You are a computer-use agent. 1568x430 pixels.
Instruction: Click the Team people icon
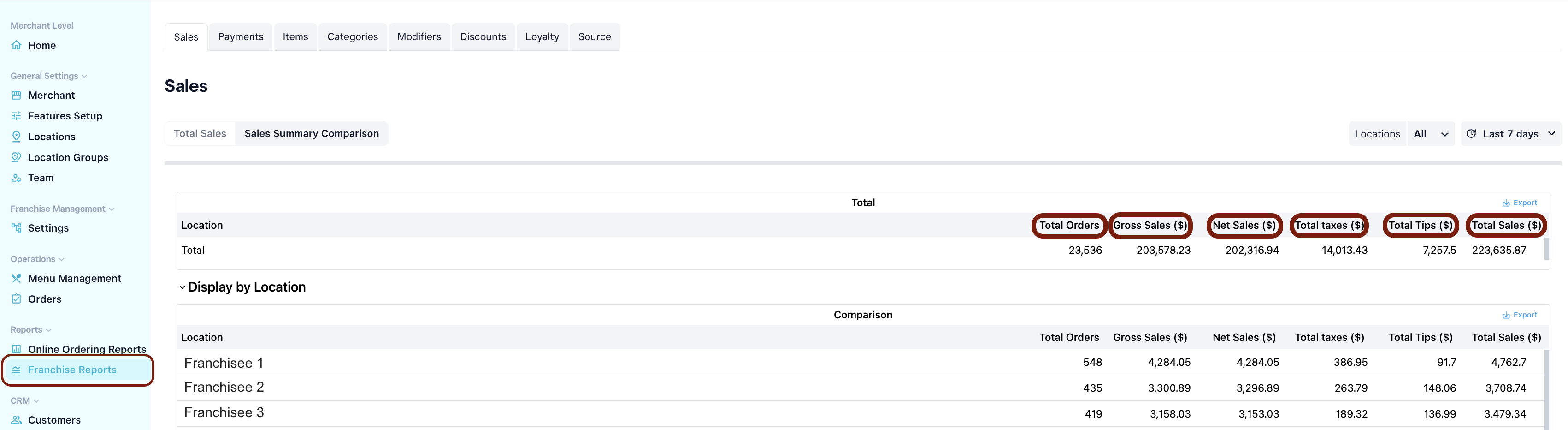[17, 178]
